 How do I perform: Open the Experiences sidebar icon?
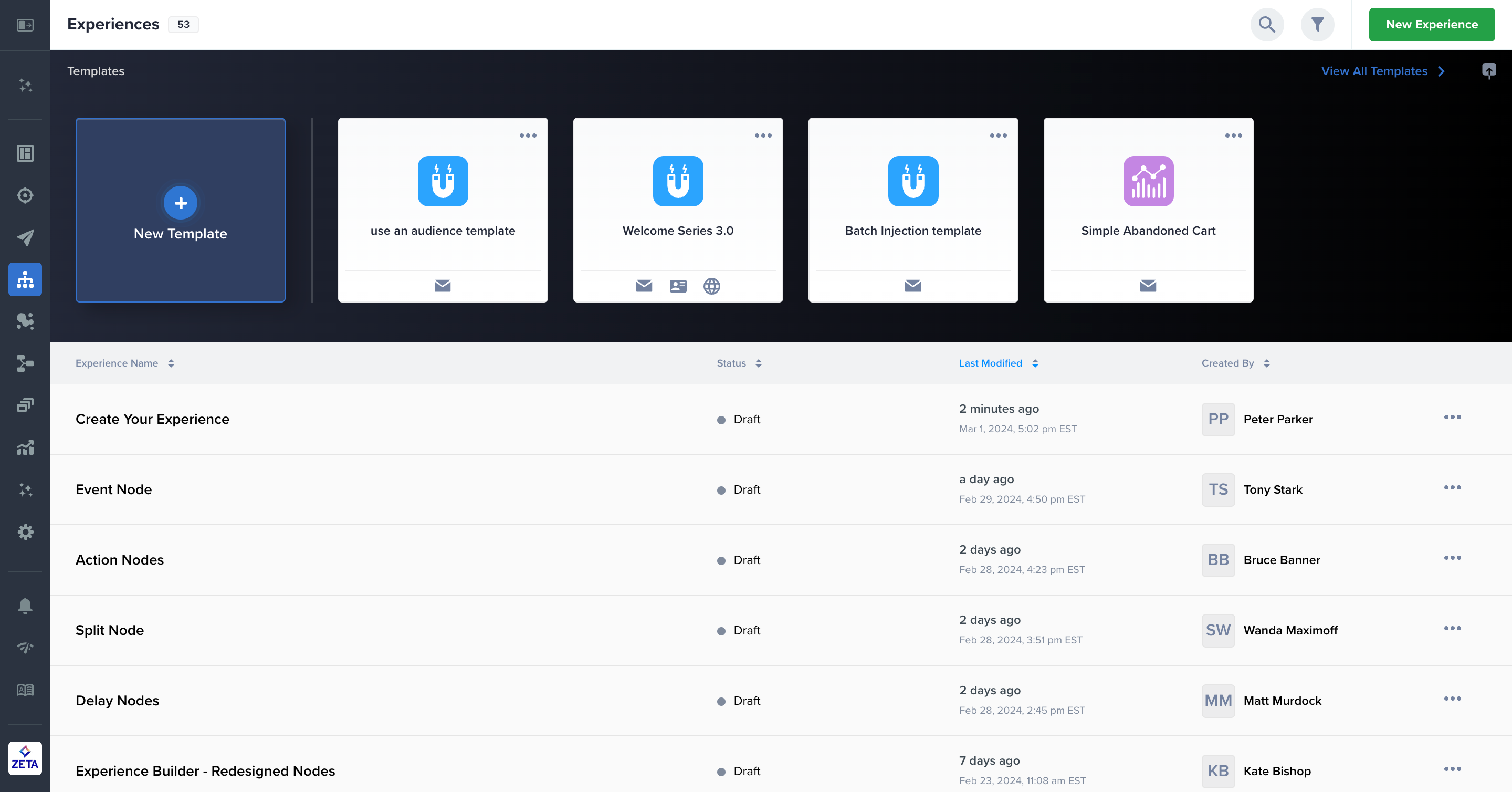click(x=25, y=279)
